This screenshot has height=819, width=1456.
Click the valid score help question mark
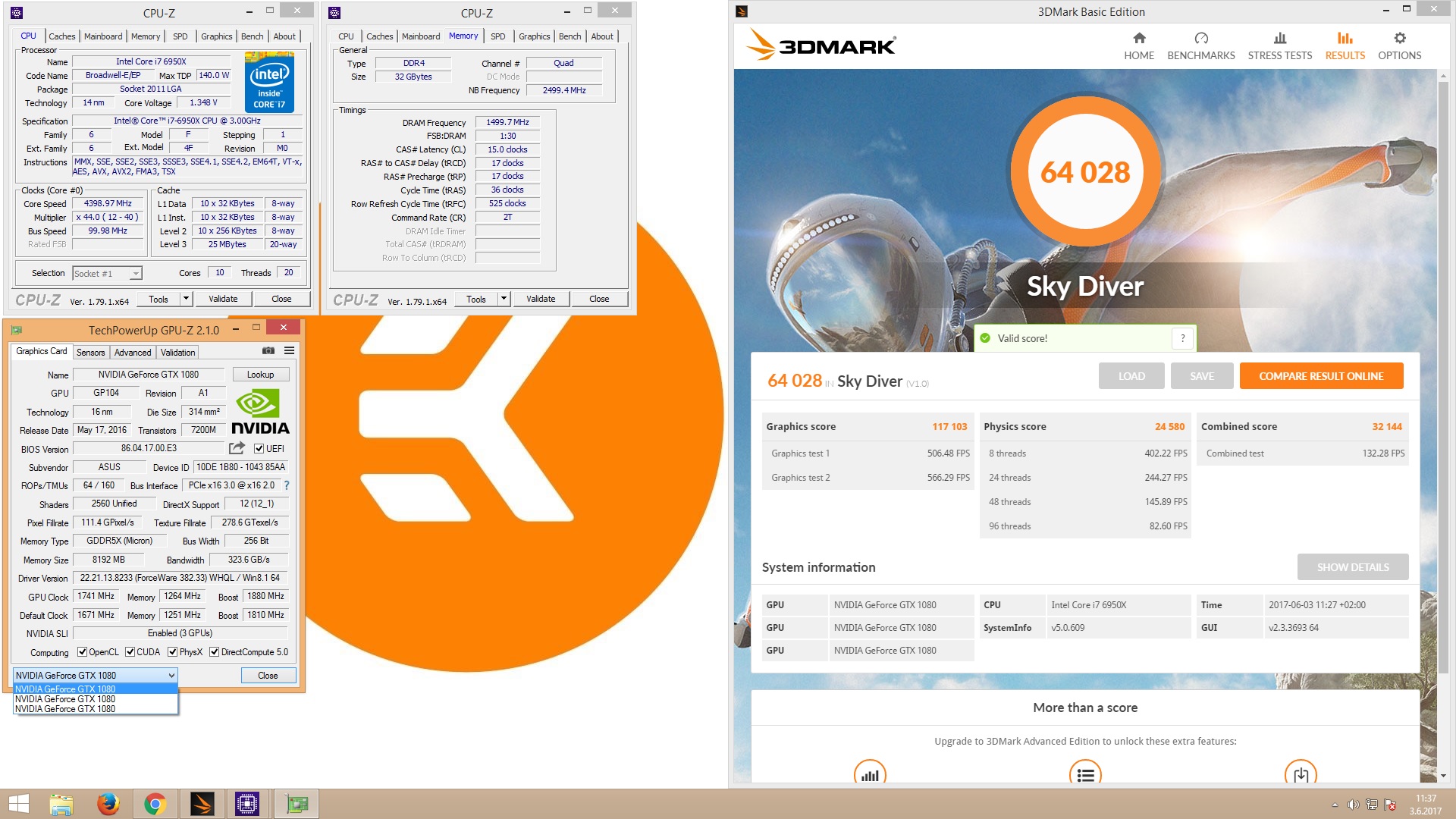1182,338
